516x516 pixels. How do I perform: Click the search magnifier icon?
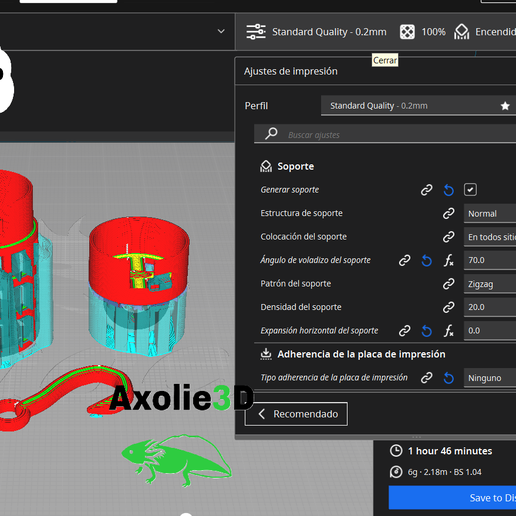[271, 134]
